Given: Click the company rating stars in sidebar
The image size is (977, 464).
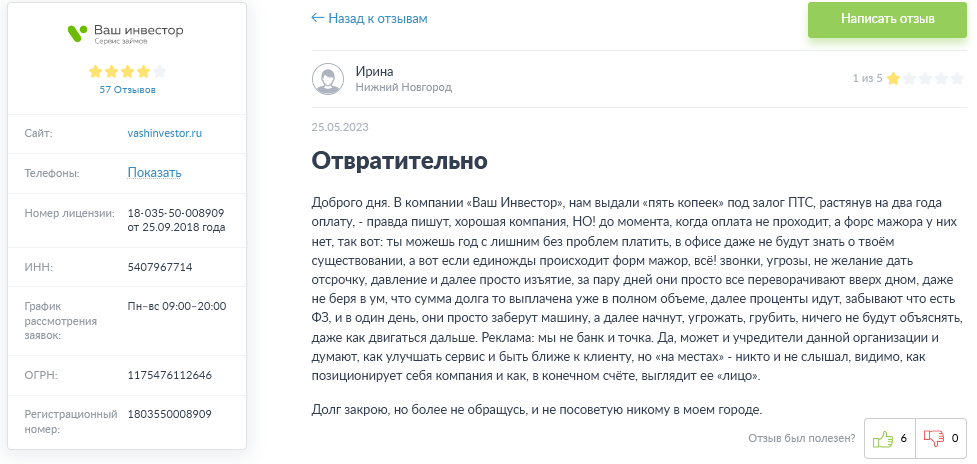Looking at the screenshot, I should click(127, 72).
